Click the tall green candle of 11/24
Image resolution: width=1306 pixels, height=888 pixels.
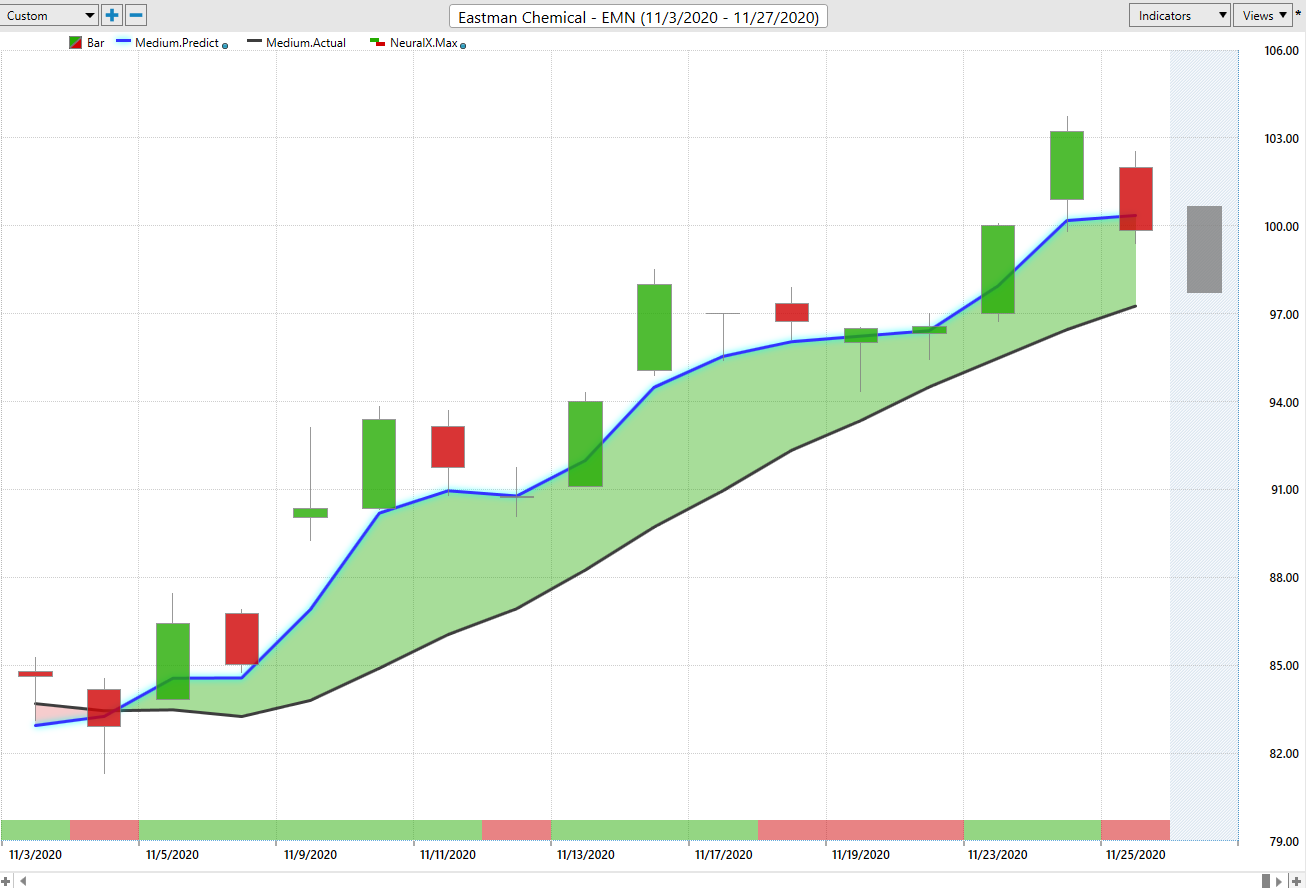[x=1067, y=165]
